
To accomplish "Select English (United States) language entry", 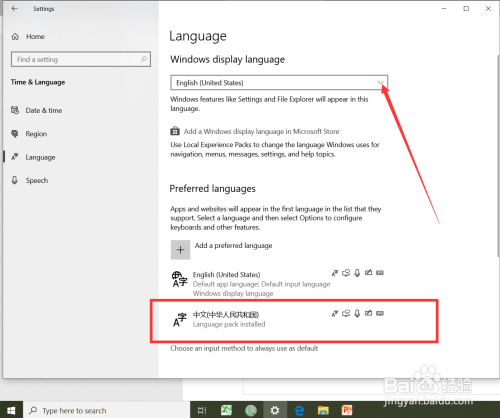I will [278, 283].
